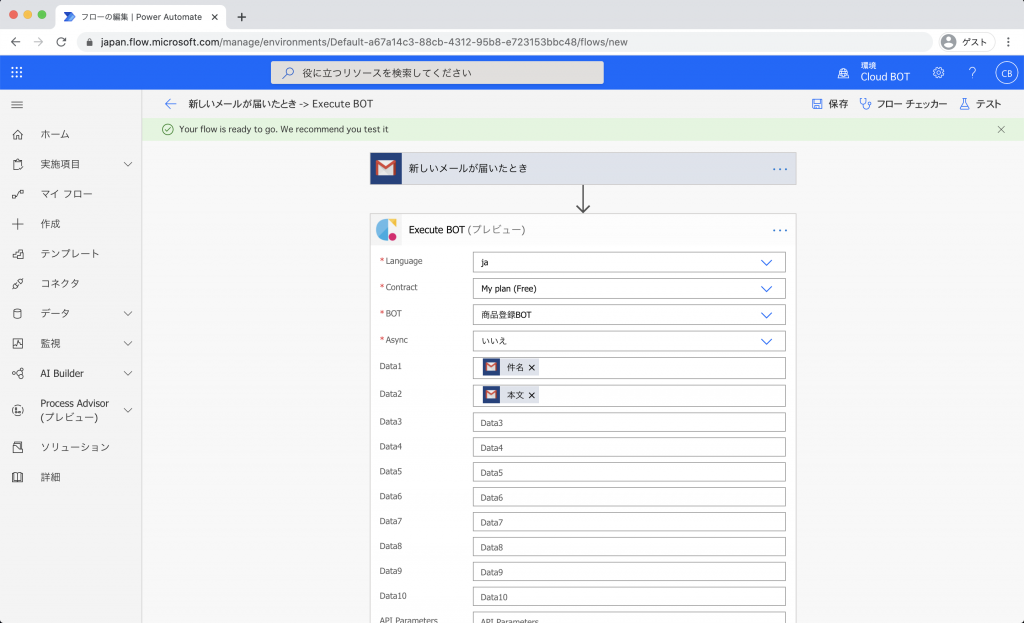Click the 実施項目 clipboard icon
Screen dimensions: 1024x623
tap(18, 165)
